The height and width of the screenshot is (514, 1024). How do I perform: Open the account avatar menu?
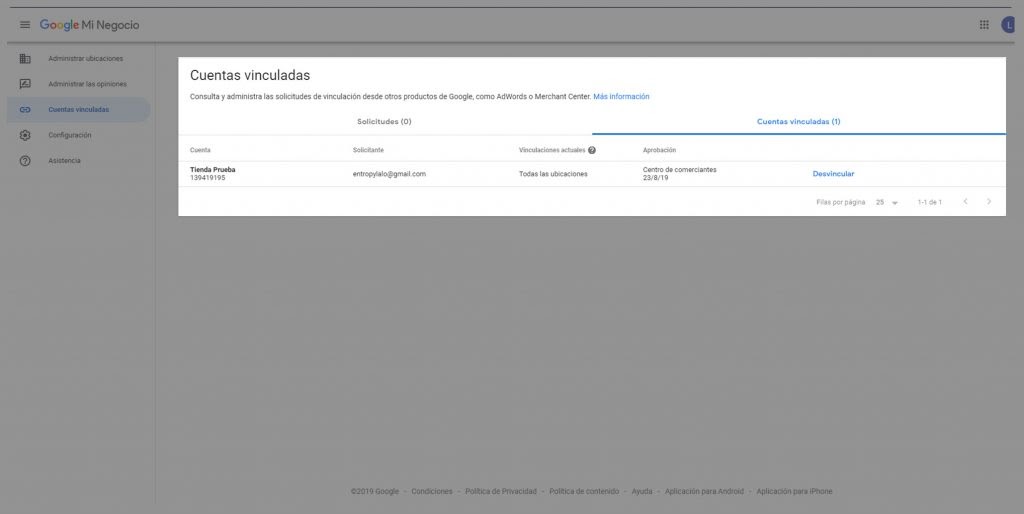(1009, 25)
